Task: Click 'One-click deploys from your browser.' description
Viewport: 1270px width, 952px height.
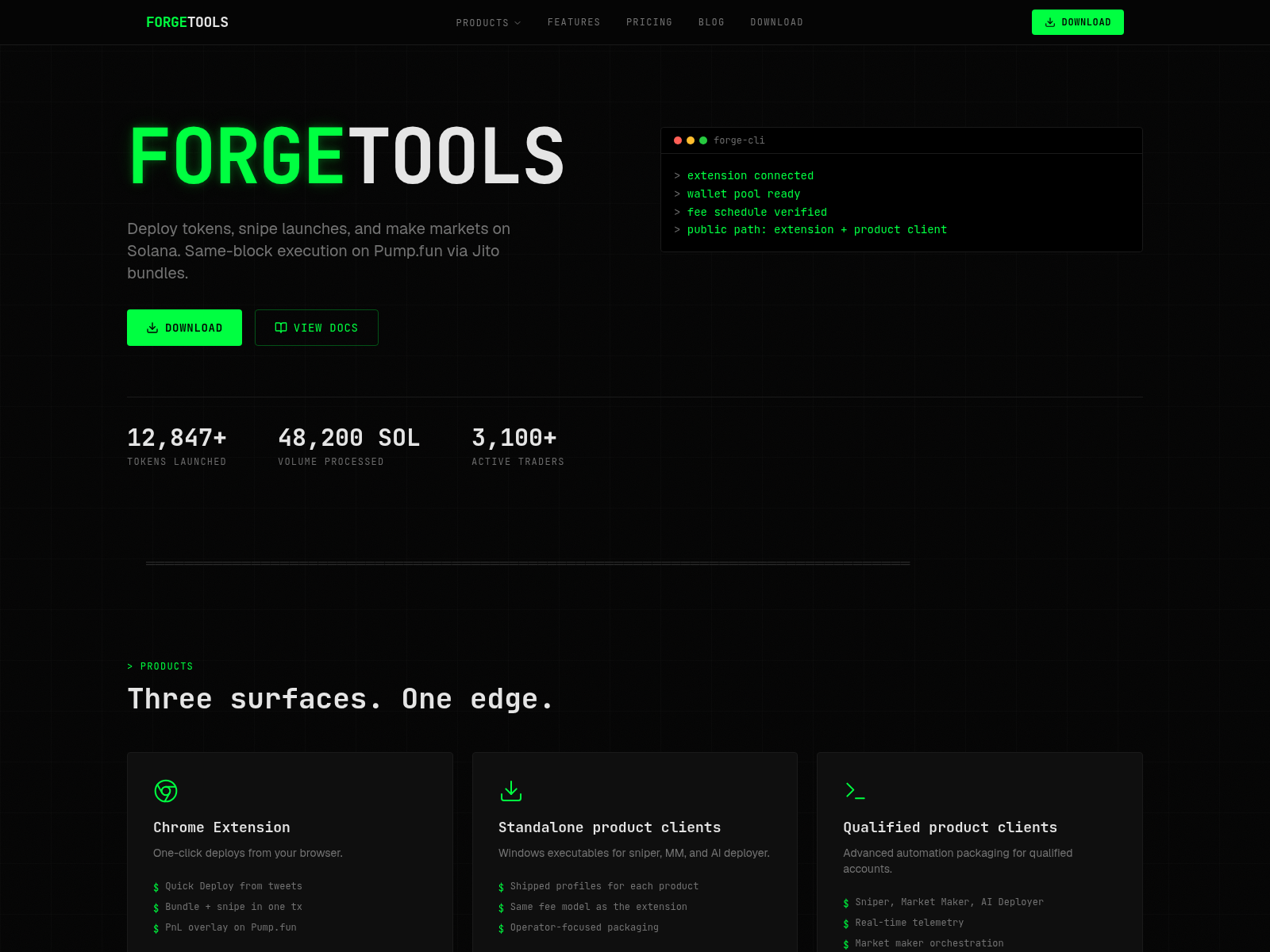Action: coord(248,853)
